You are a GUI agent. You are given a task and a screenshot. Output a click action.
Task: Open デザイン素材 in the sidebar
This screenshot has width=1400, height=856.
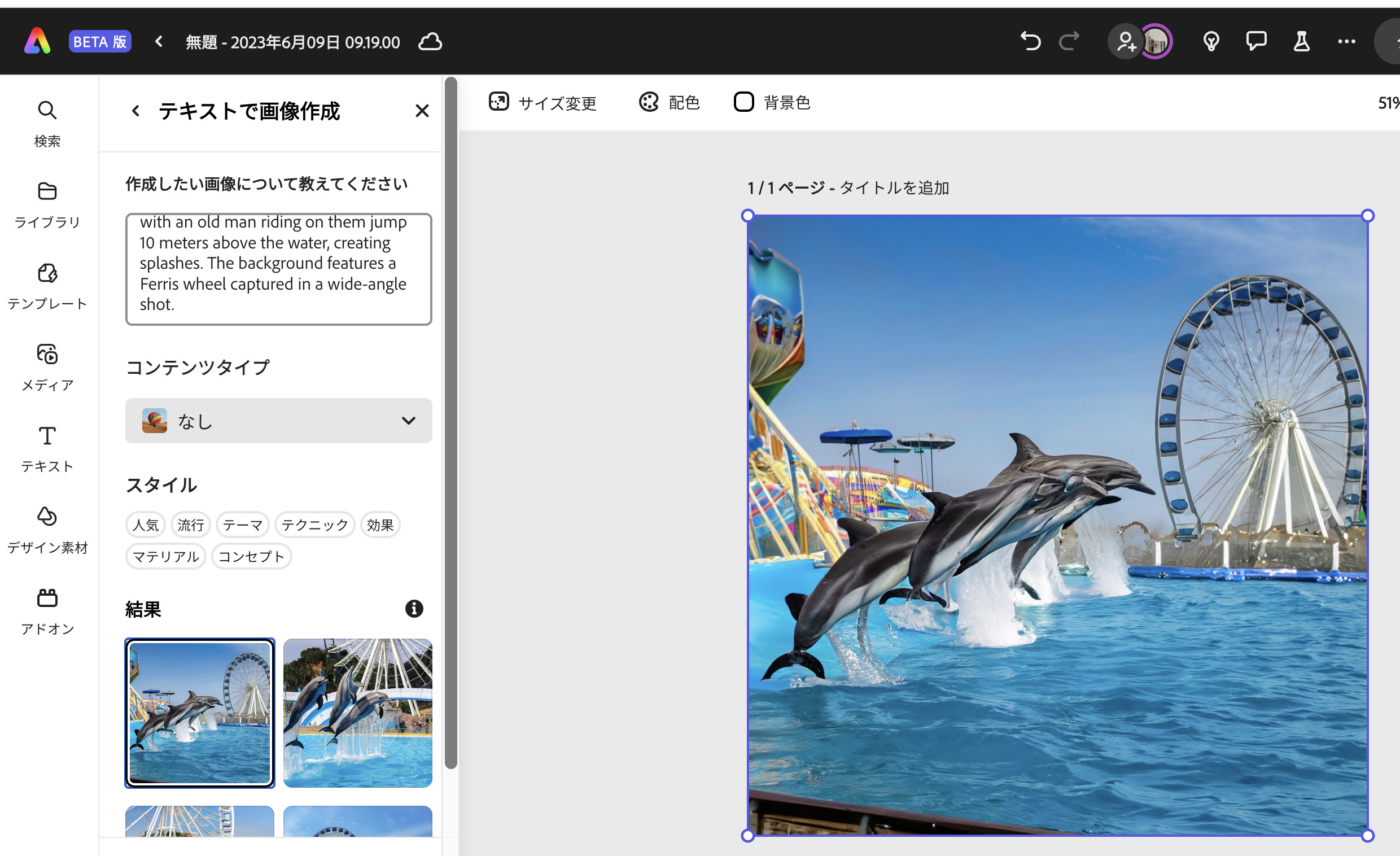47,530
